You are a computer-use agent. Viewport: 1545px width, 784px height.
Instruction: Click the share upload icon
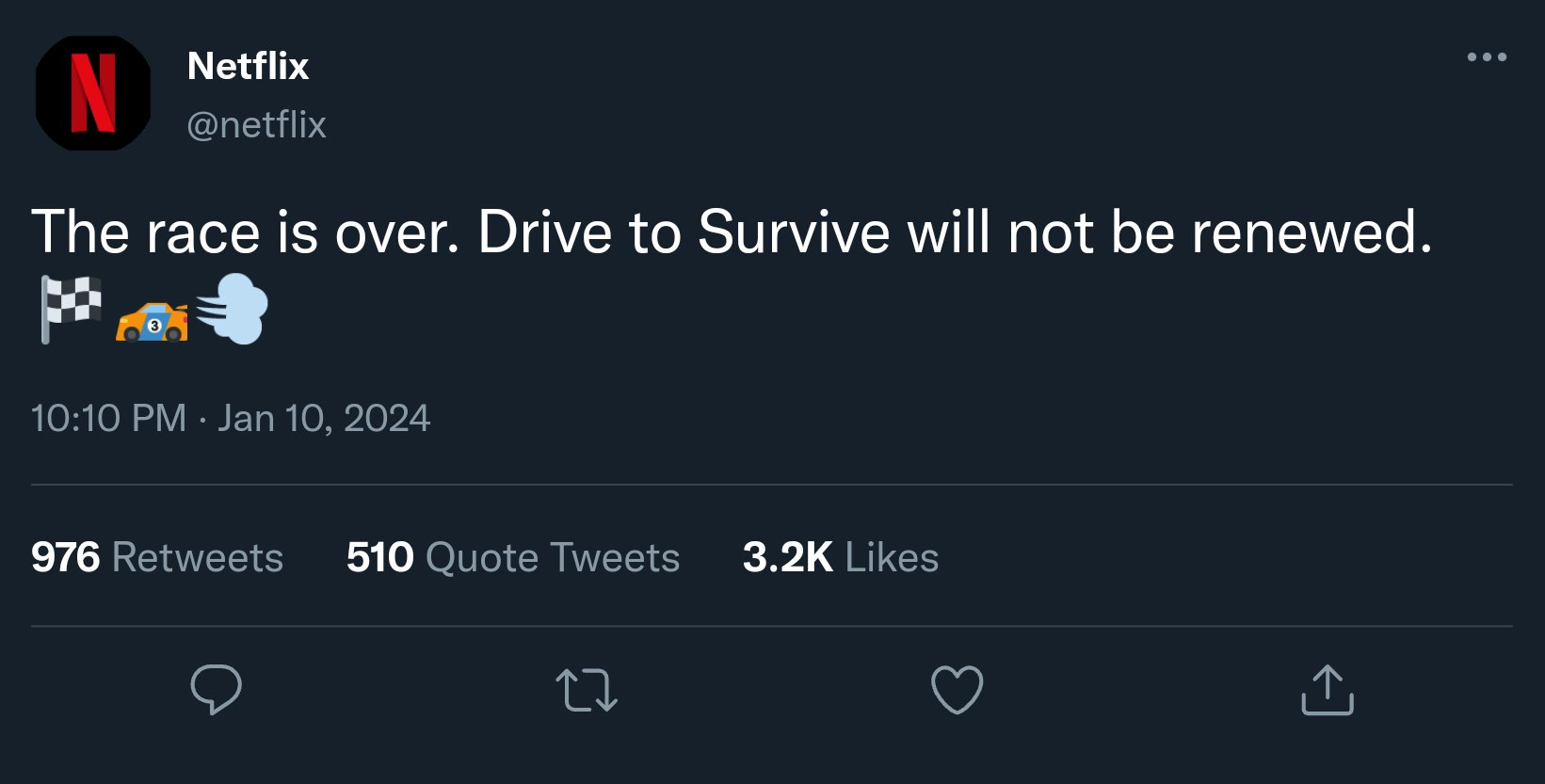[1328, 689]
